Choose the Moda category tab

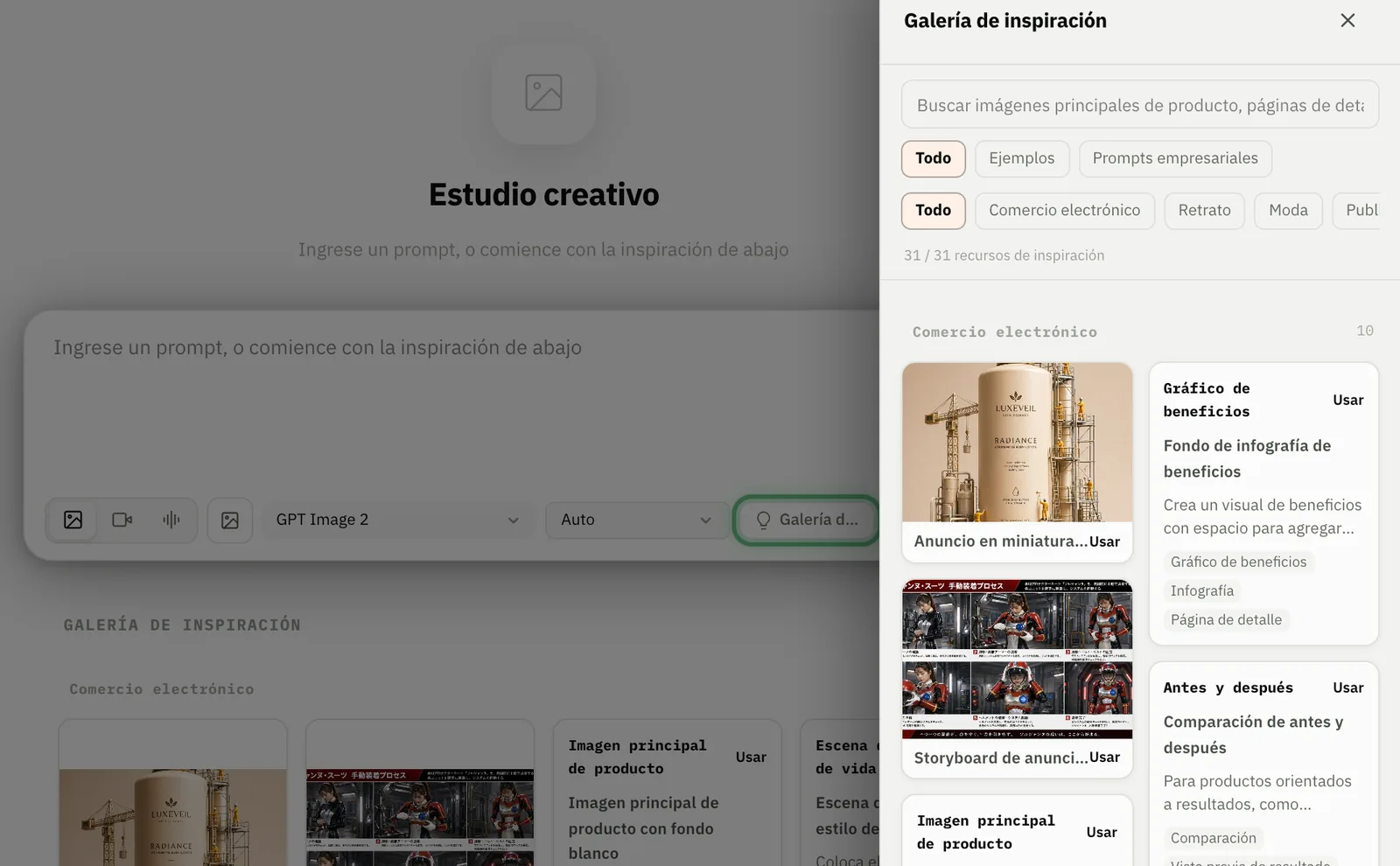(1288, 211)
